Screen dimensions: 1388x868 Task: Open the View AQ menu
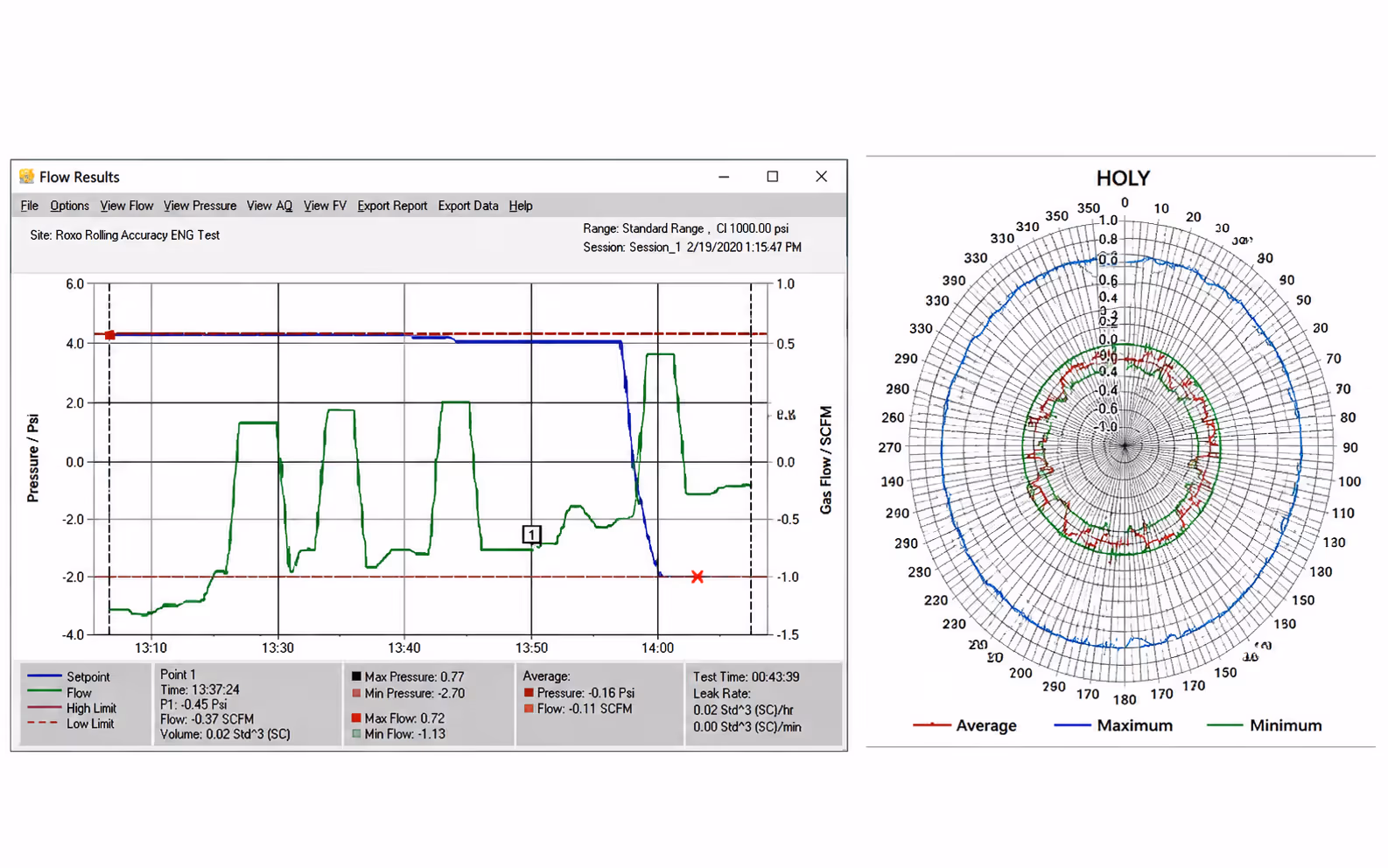[x=270, y=206]
